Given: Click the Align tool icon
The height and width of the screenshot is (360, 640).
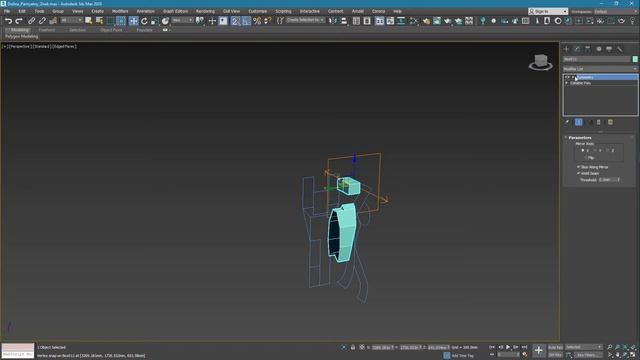Looking at the screenshot, I should point(344,21).
